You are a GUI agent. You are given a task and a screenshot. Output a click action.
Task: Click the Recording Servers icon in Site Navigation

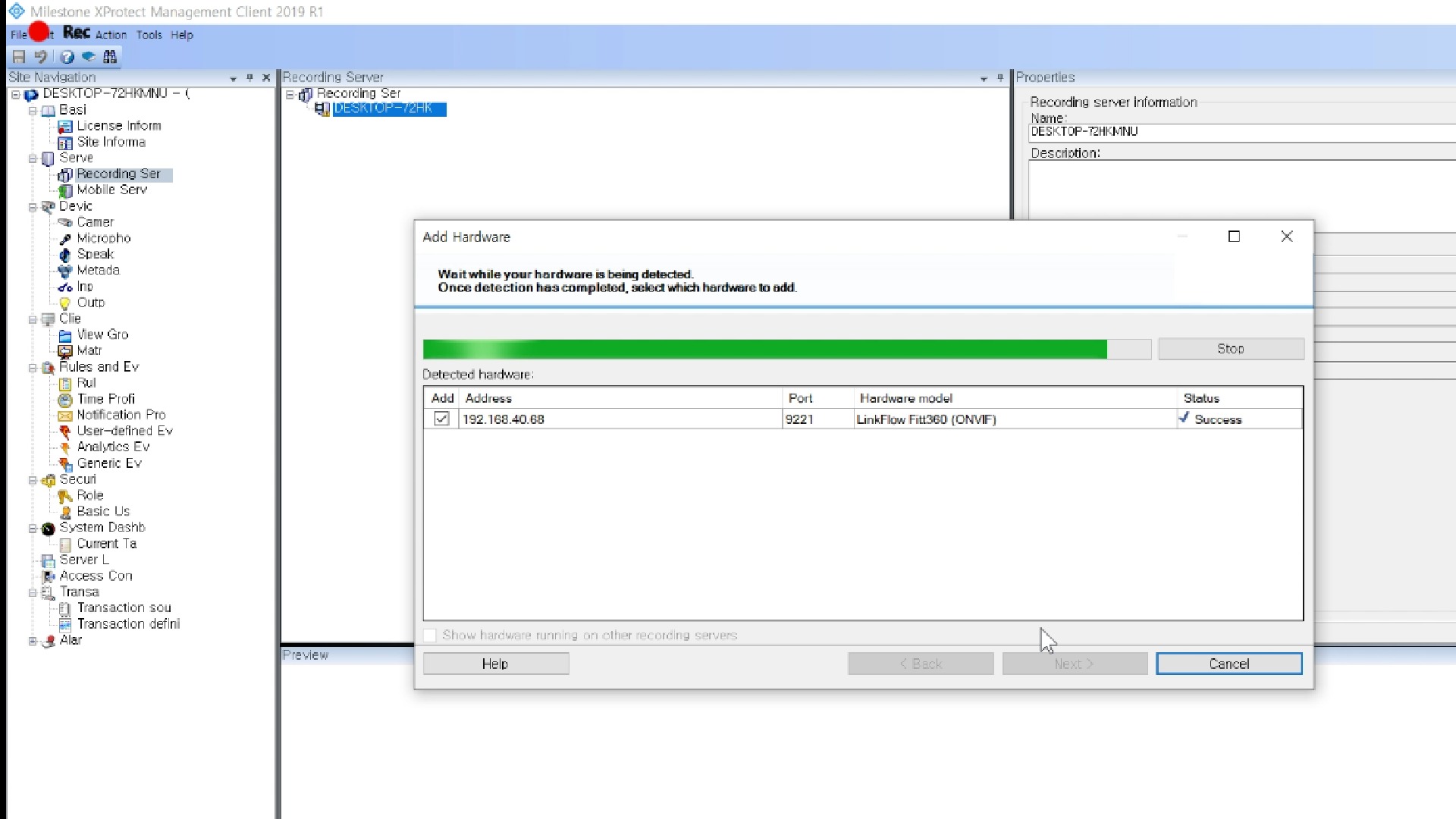[x=65, y=174]
